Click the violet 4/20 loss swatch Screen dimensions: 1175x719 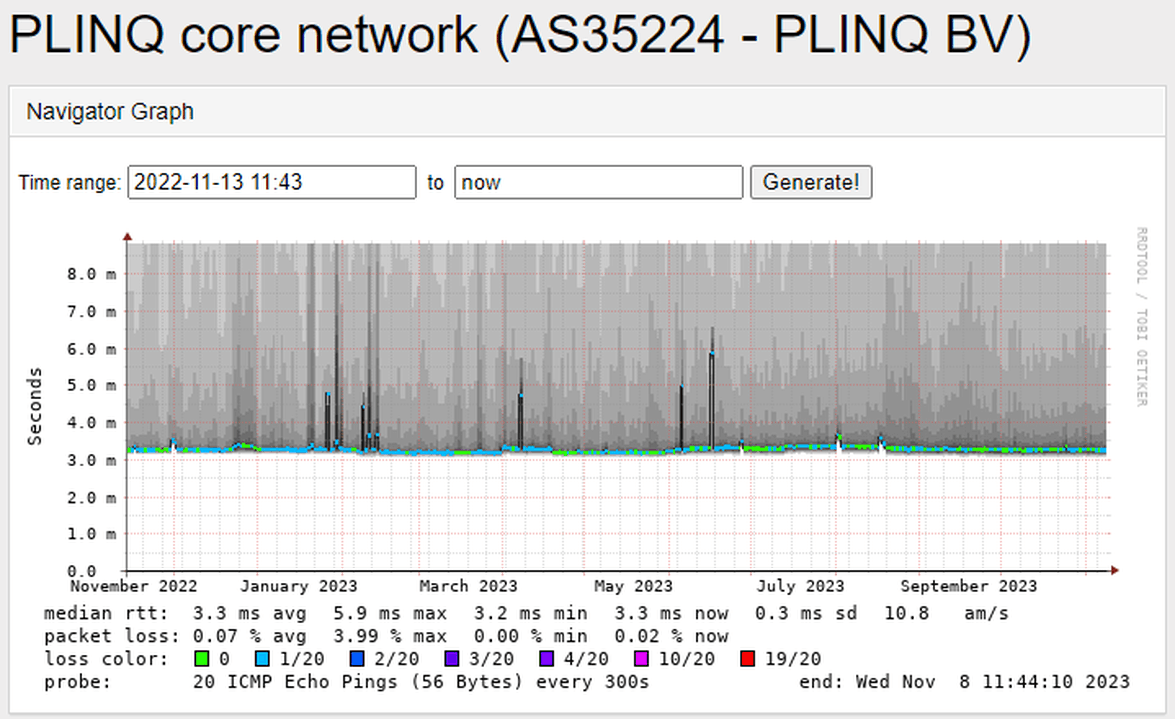(x=546, y=659)
